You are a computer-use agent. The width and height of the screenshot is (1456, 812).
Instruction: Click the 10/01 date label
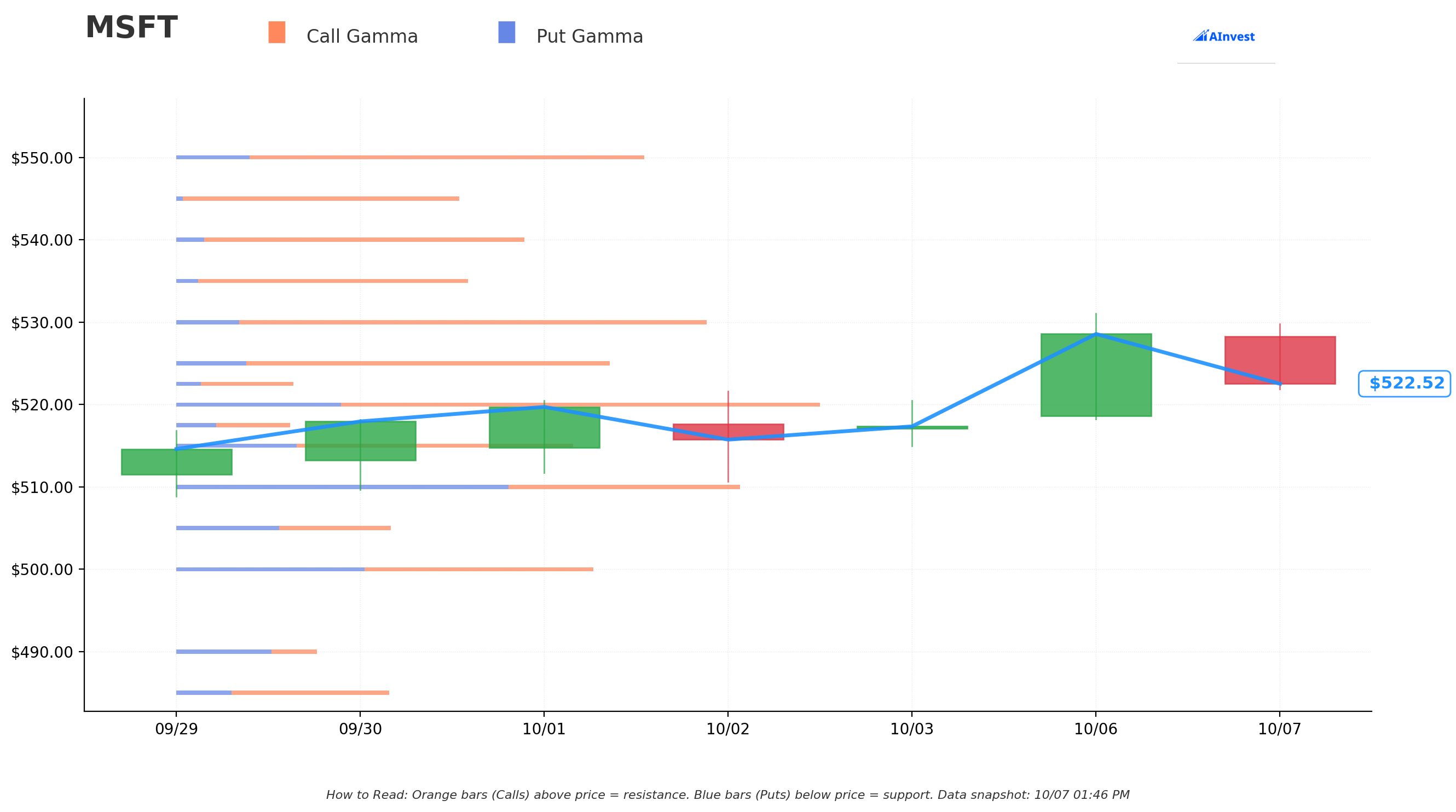click(x=544, y=729)
